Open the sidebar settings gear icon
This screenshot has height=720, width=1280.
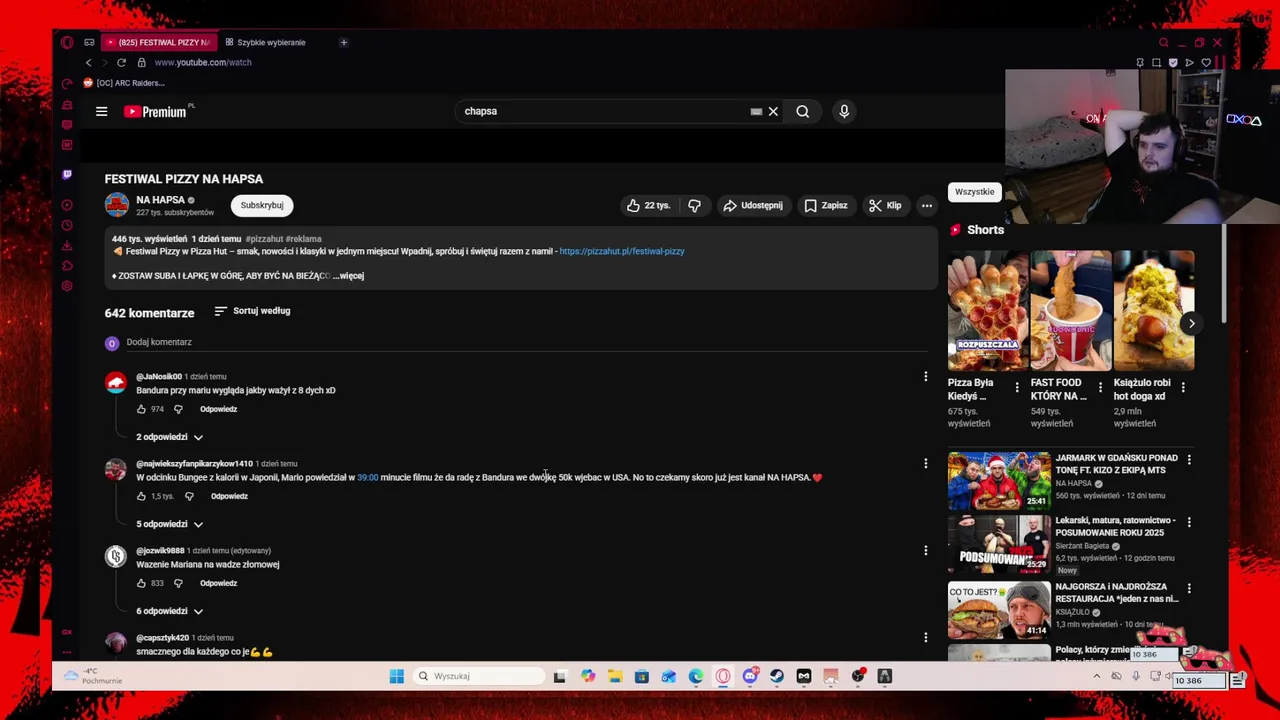tap(67, 286)
